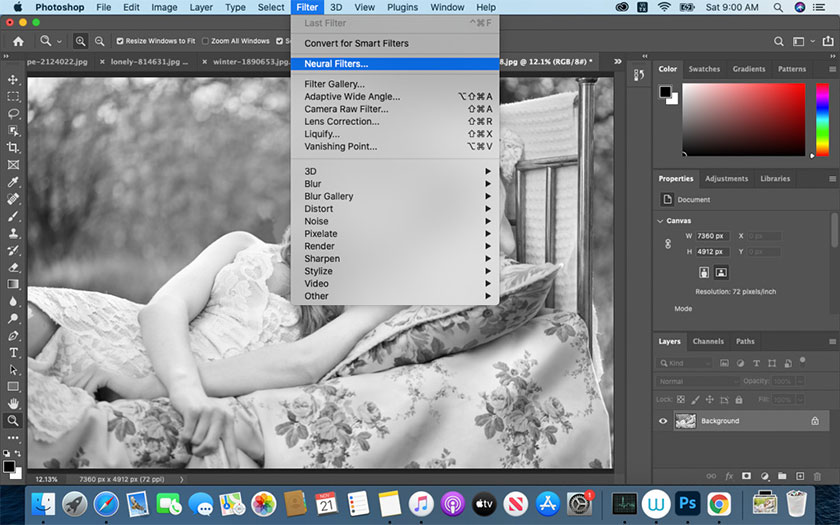Open the Sharpen submenu

[x=395, y=259]
